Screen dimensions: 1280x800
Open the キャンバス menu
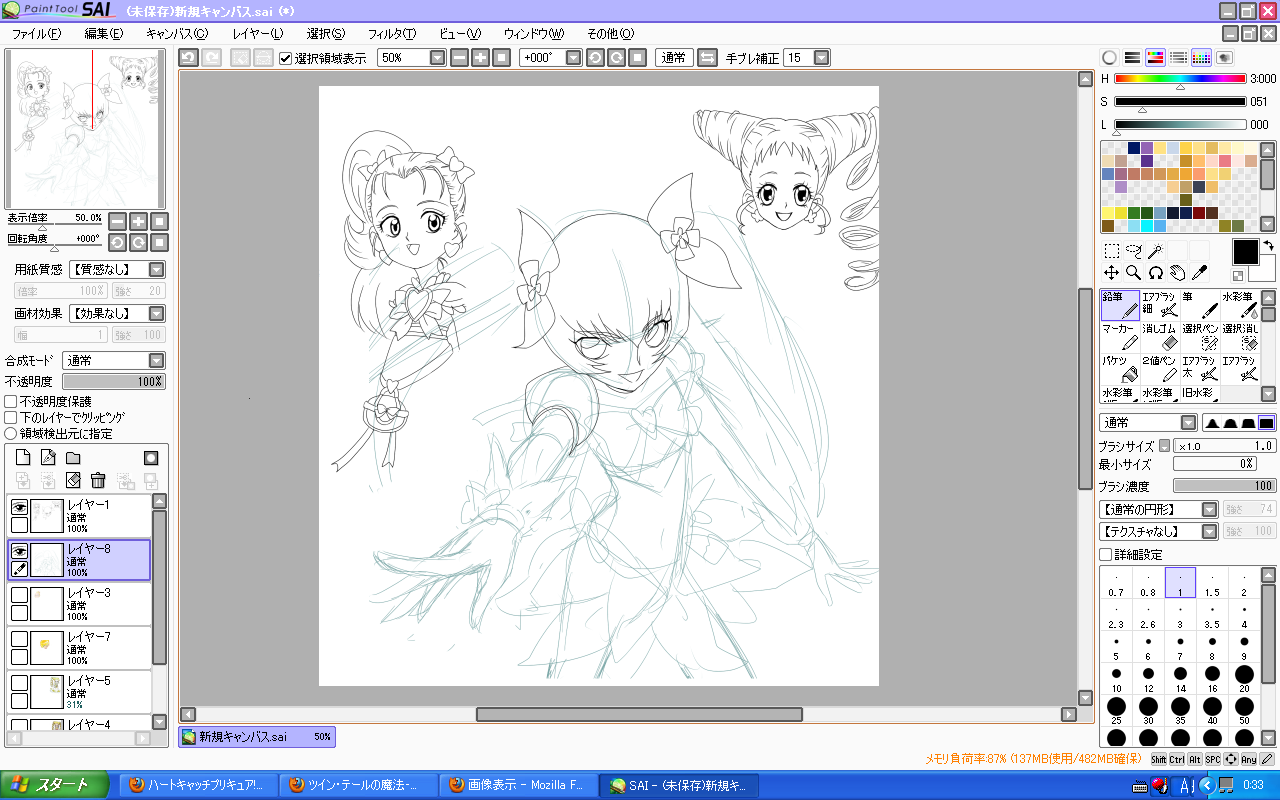(177, 33)
